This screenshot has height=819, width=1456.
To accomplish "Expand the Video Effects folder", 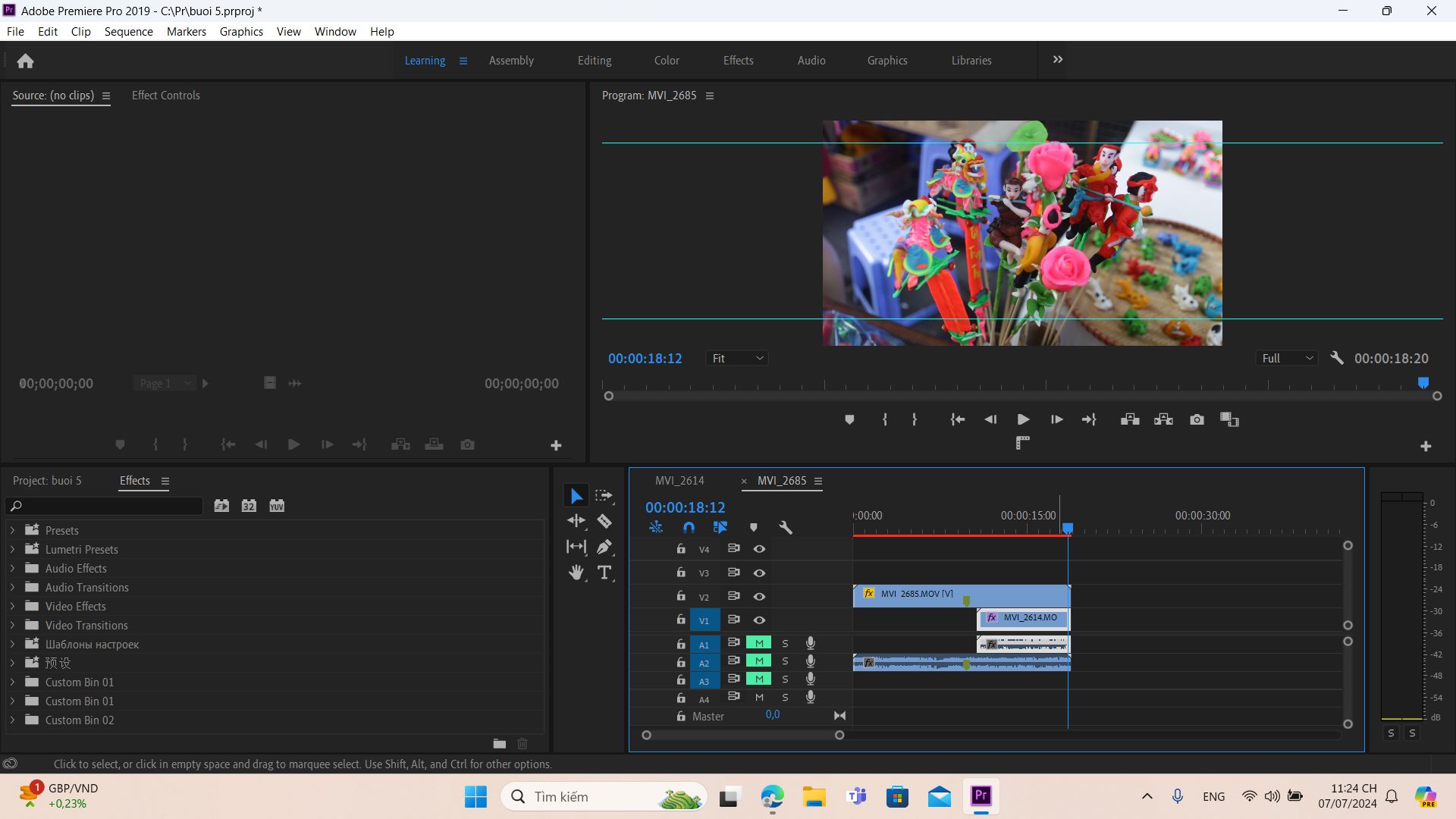I will [12, 606].
